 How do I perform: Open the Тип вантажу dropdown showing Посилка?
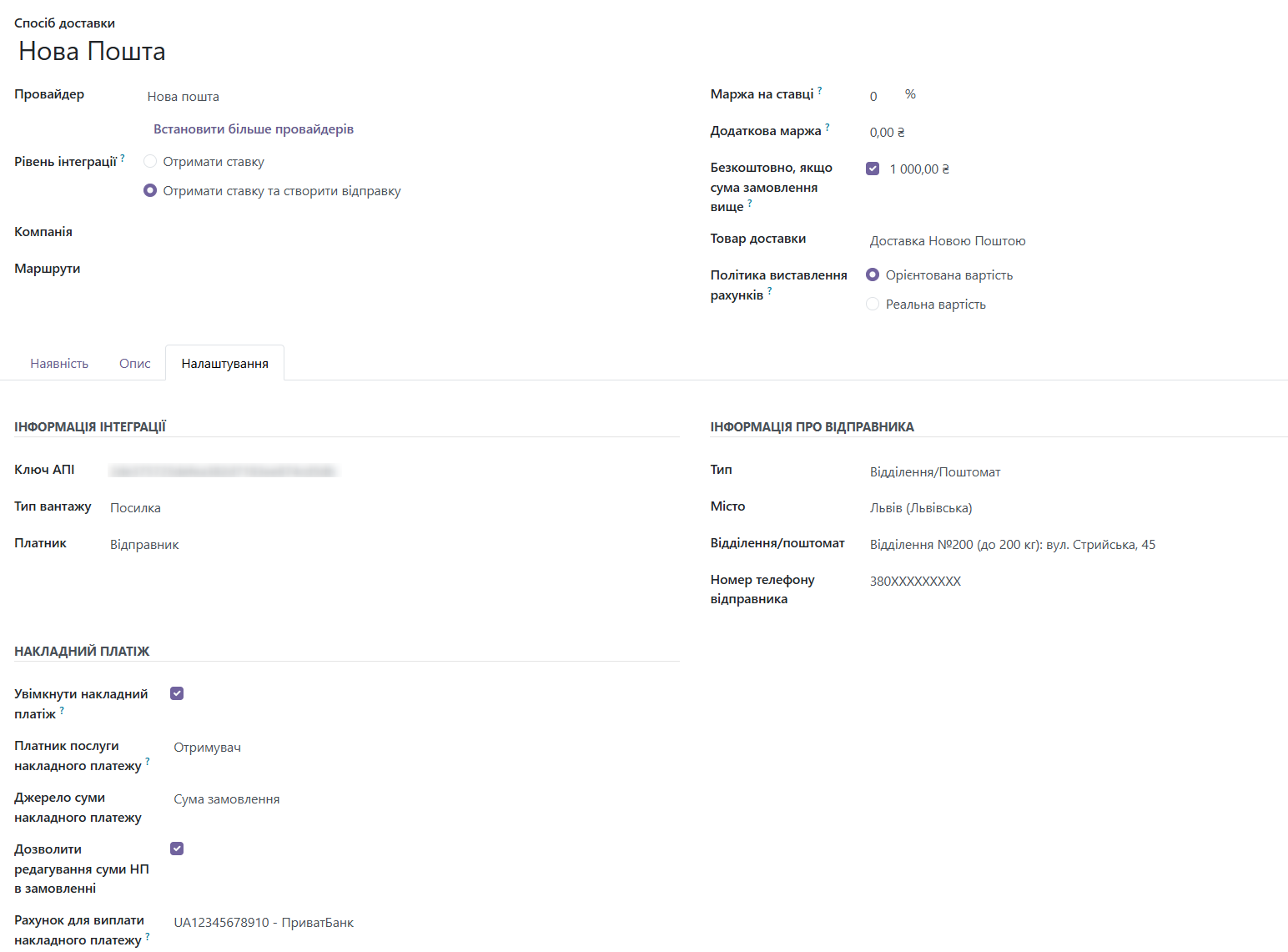point(136,508)
